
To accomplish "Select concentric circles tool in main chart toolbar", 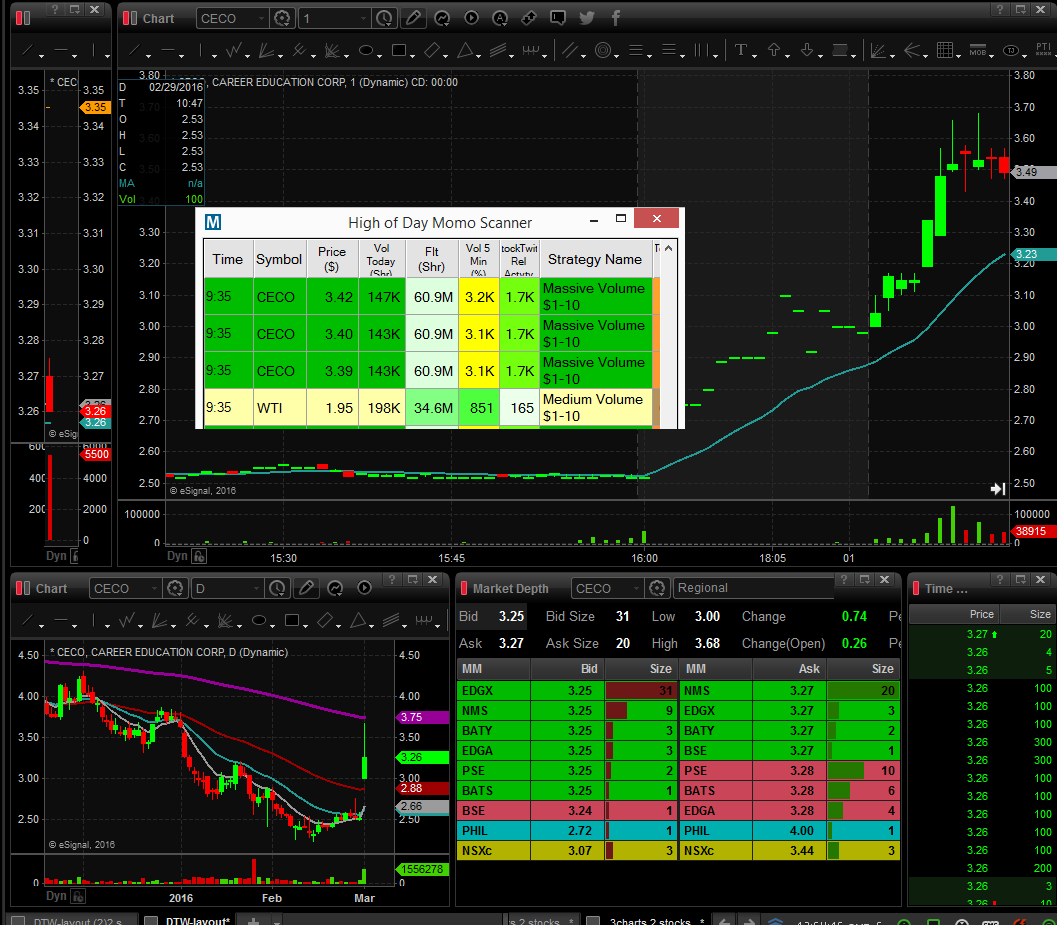I will click(x=603, y=50).
